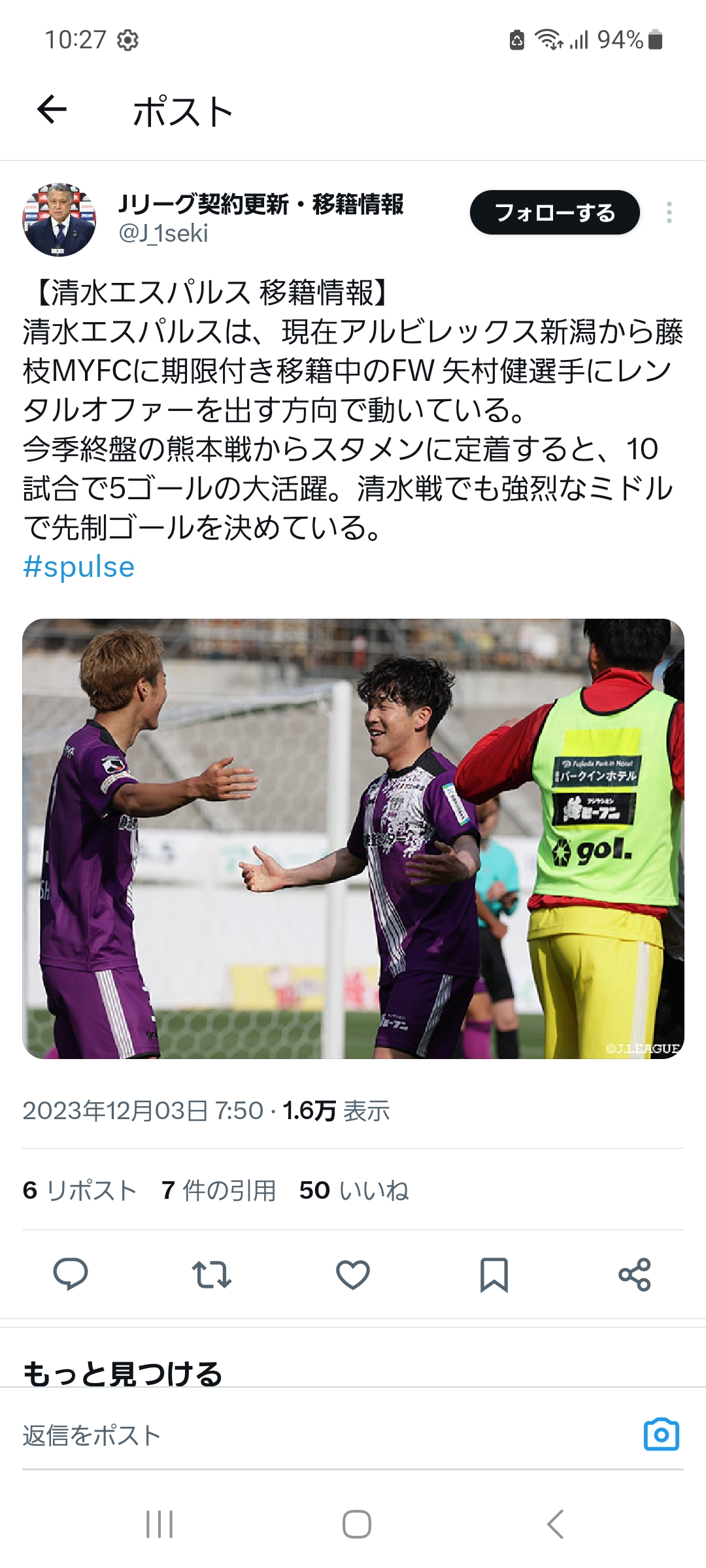Open the account's profile avatar

[x=59, y=220]
